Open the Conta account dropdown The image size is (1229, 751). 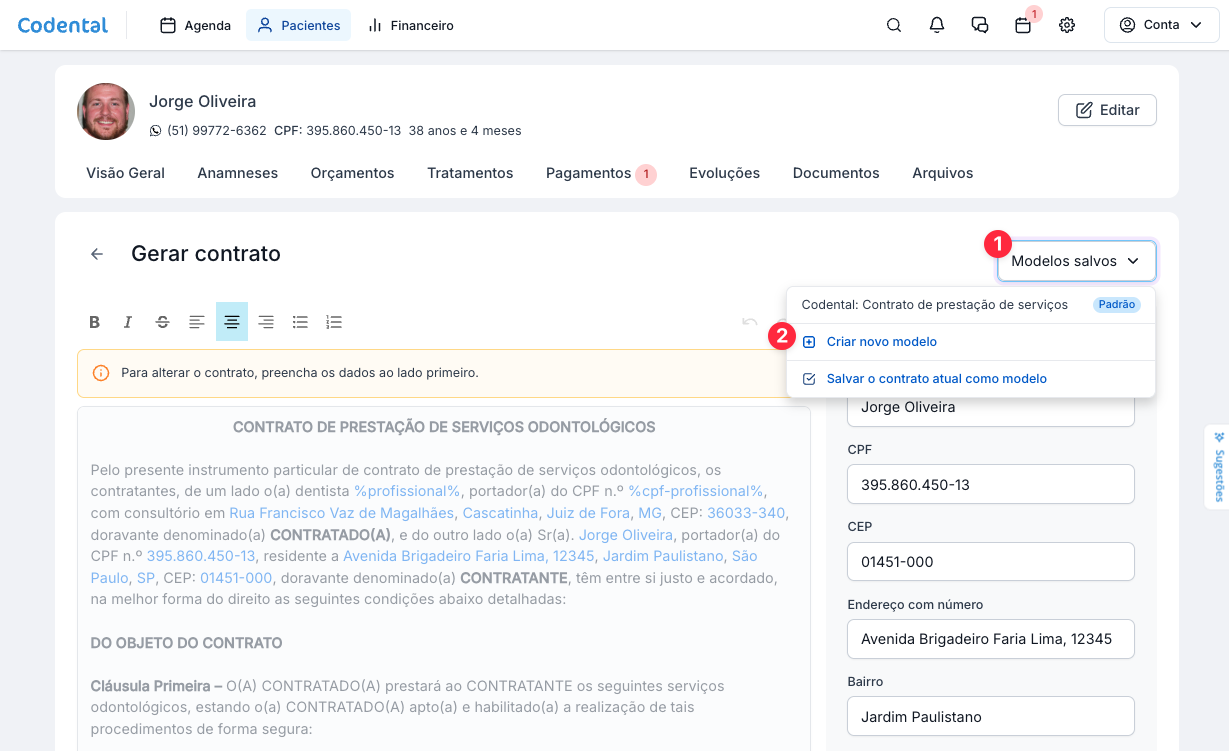(x=1160, y=25)
